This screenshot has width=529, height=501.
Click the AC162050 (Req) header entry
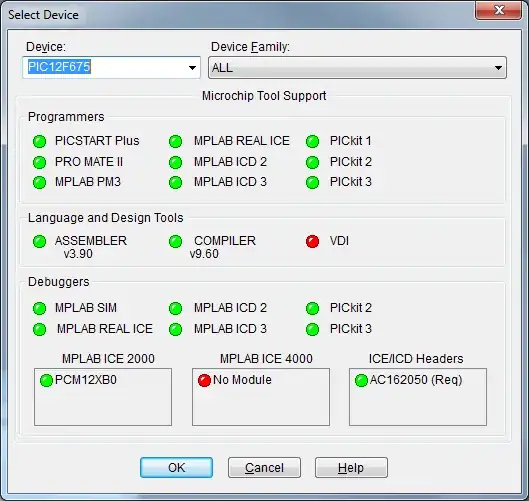click(416, 380)
